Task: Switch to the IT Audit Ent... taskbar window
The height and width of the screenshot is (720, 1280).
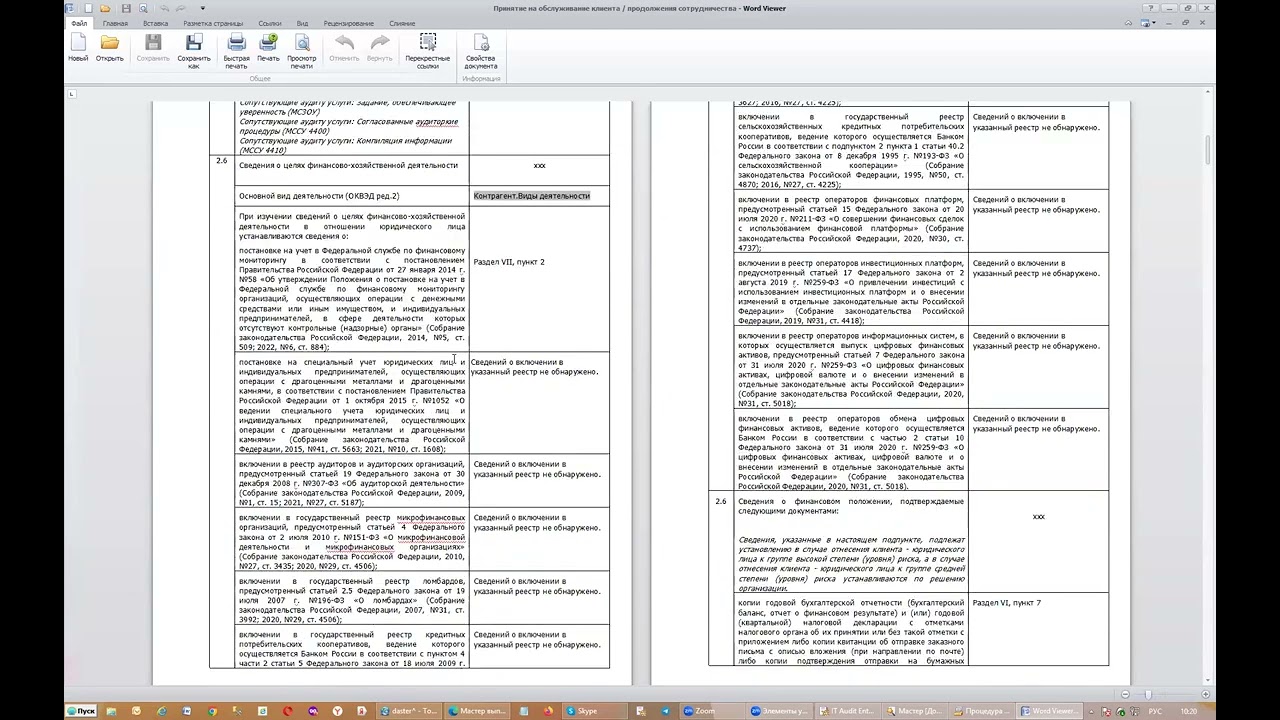Action: [847, 711]
